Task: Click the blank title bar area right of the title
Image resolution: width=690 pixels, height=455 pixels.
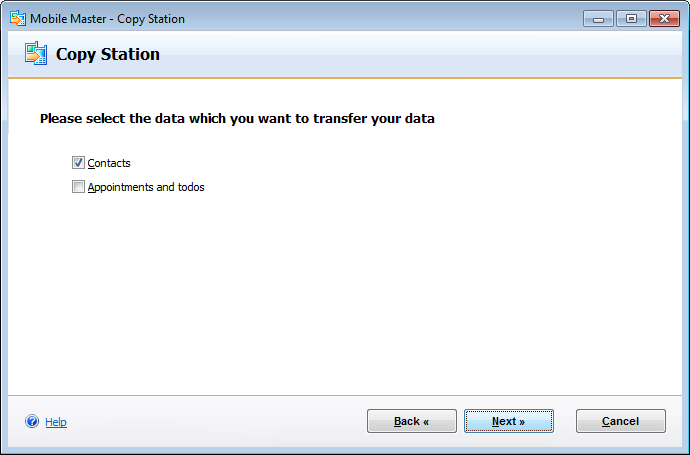Action: point(380,18)
